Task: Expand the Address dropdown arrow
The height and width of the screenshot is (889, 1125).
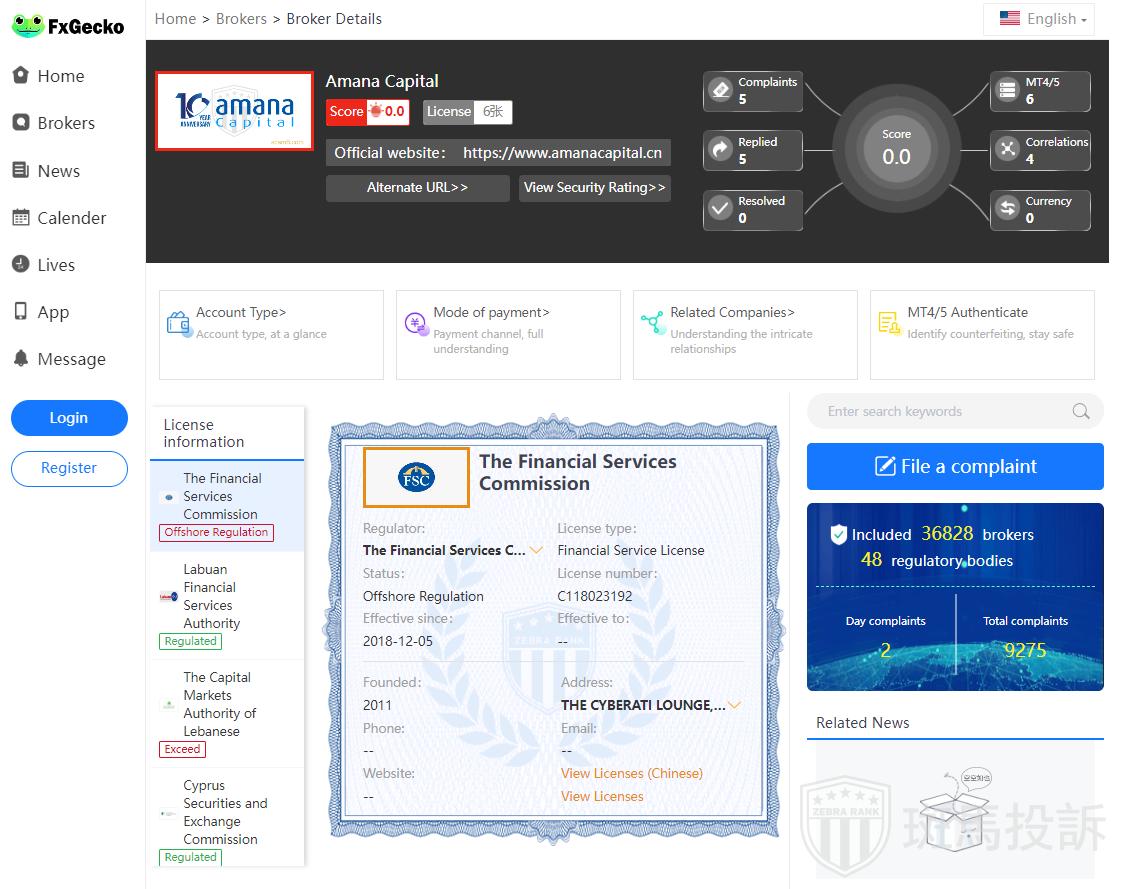Action: [735, 705]
